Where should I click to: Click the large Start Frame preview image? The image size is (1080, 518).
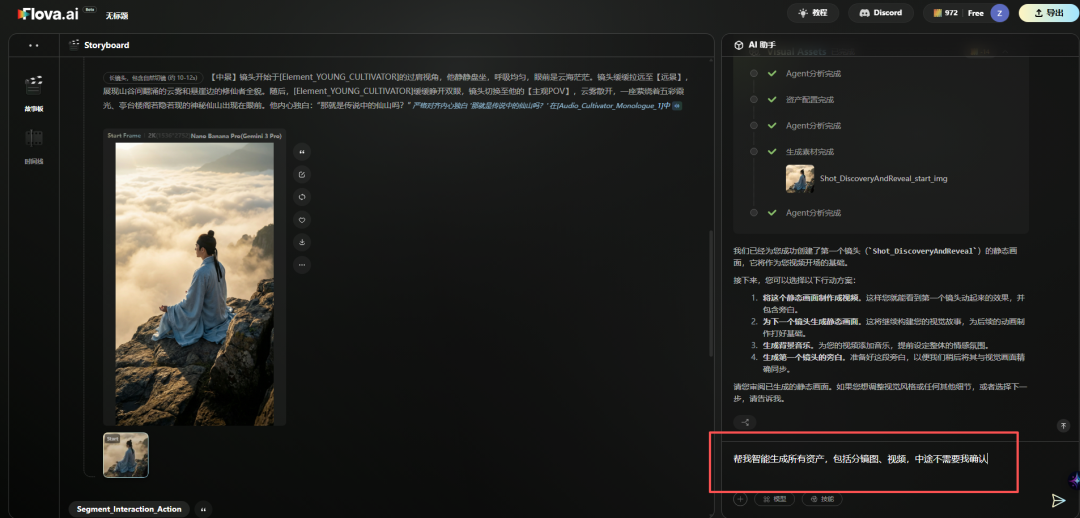click(195, 284)
